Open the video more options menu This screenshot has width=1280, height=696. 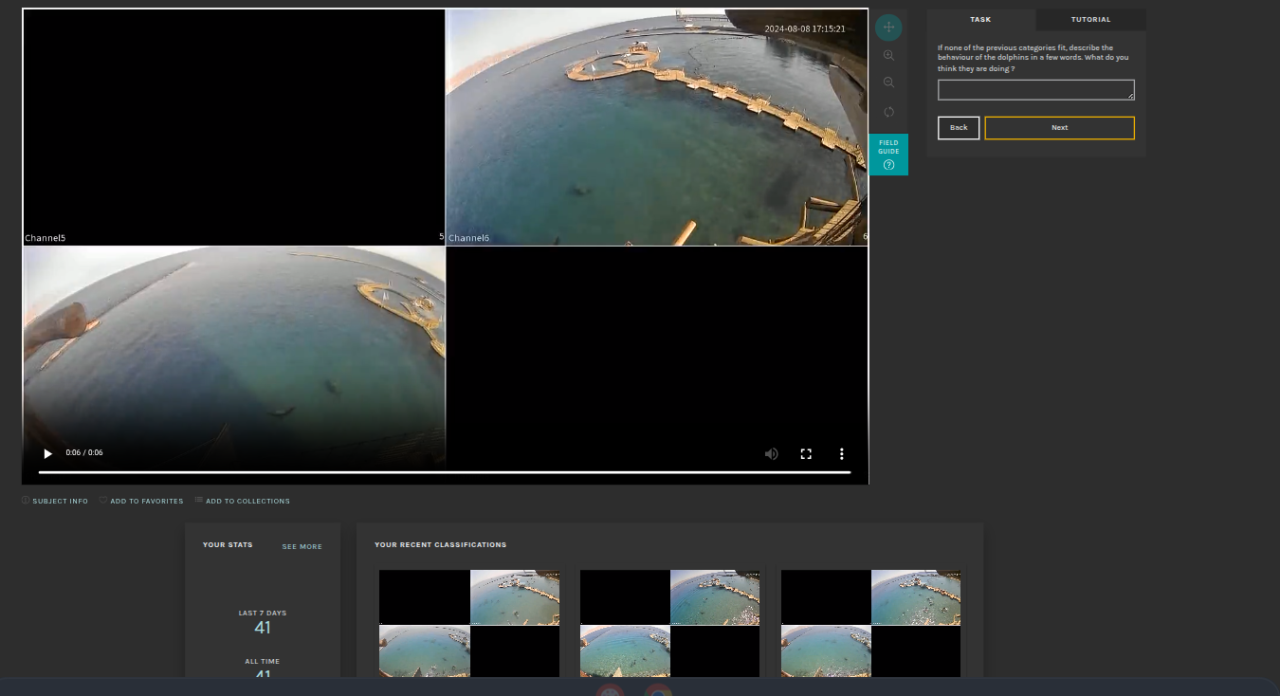click(x=841, y=454)
